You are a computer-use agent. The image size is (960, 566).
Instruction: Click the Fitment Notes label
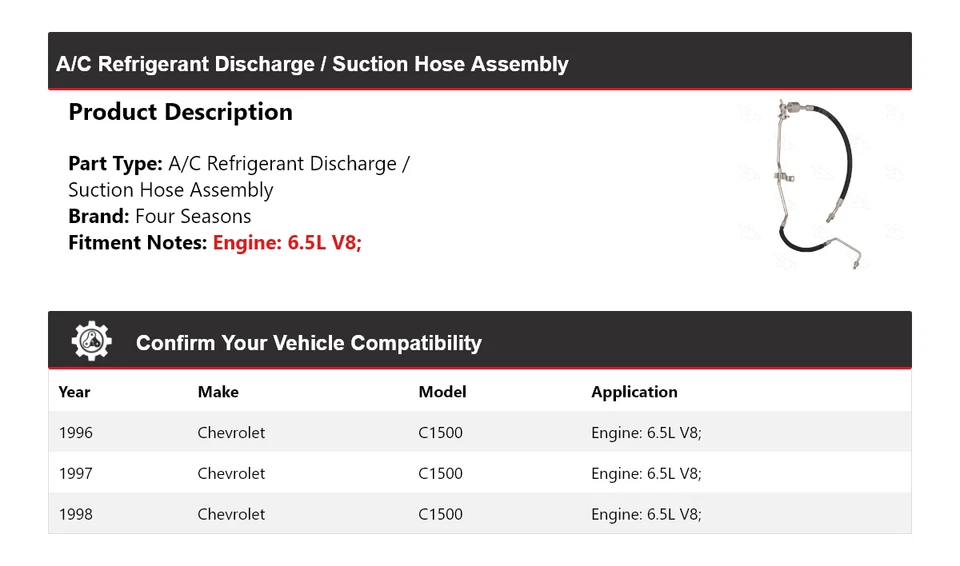coord(138,242)
